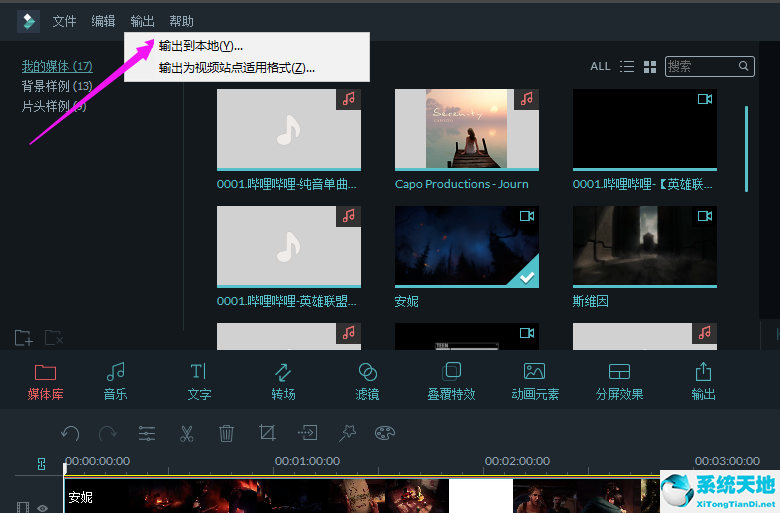
Task: Open the 编辑 menu
Action: [103, 21]
